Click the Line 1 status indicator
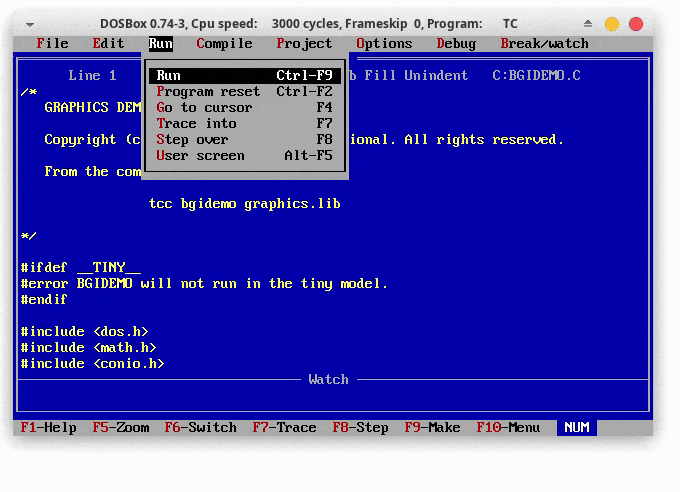The image size is (680, 492). coord(92,75)
